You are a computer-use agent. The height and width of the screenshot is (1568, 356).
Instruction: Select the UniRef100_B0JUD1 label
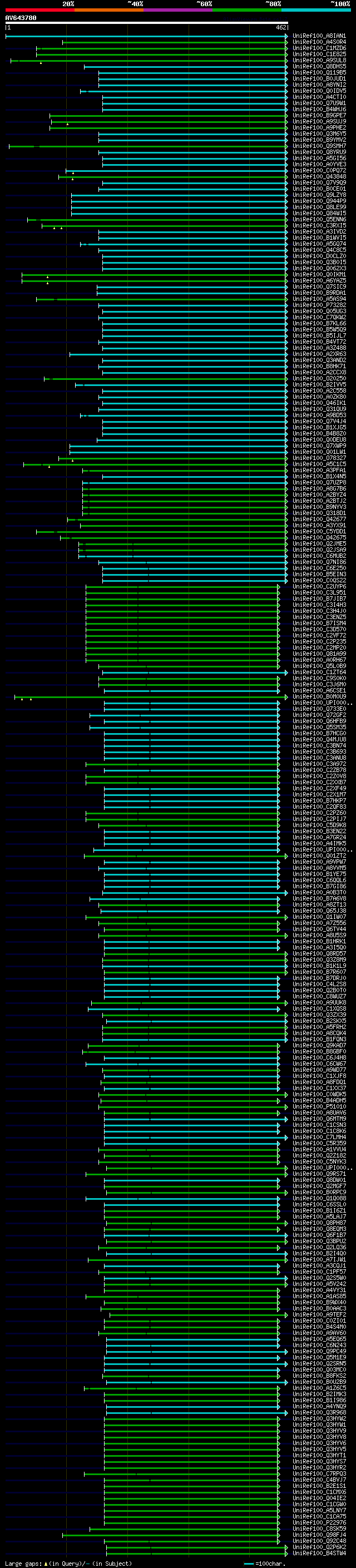[319, 78]
